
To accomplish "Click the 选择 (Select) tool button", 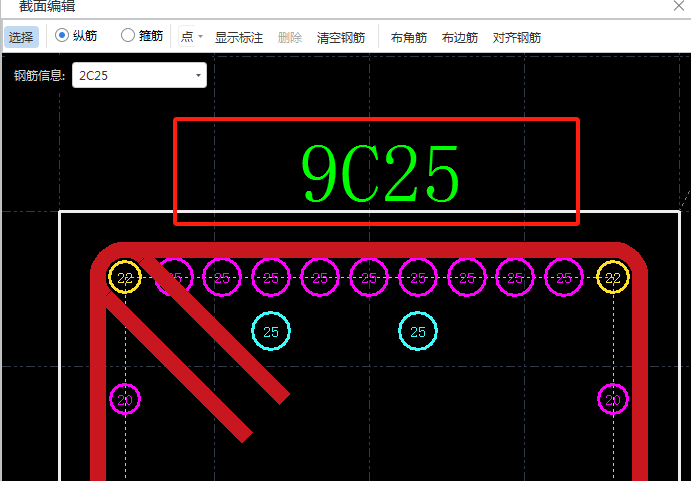I will point(21,37).
